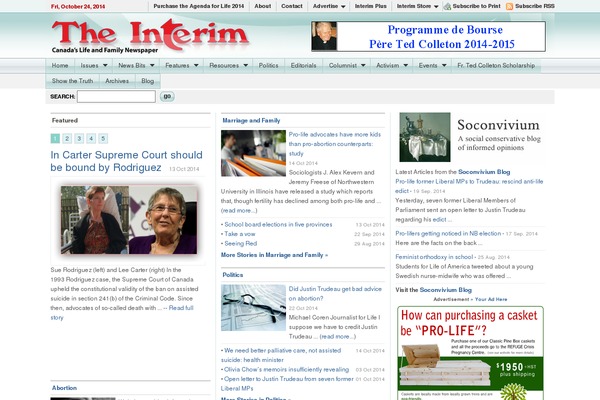Open 'Pro-life former Liberal MPs to Trudeau' post
The image size is (600, 400).
[469, 186]
